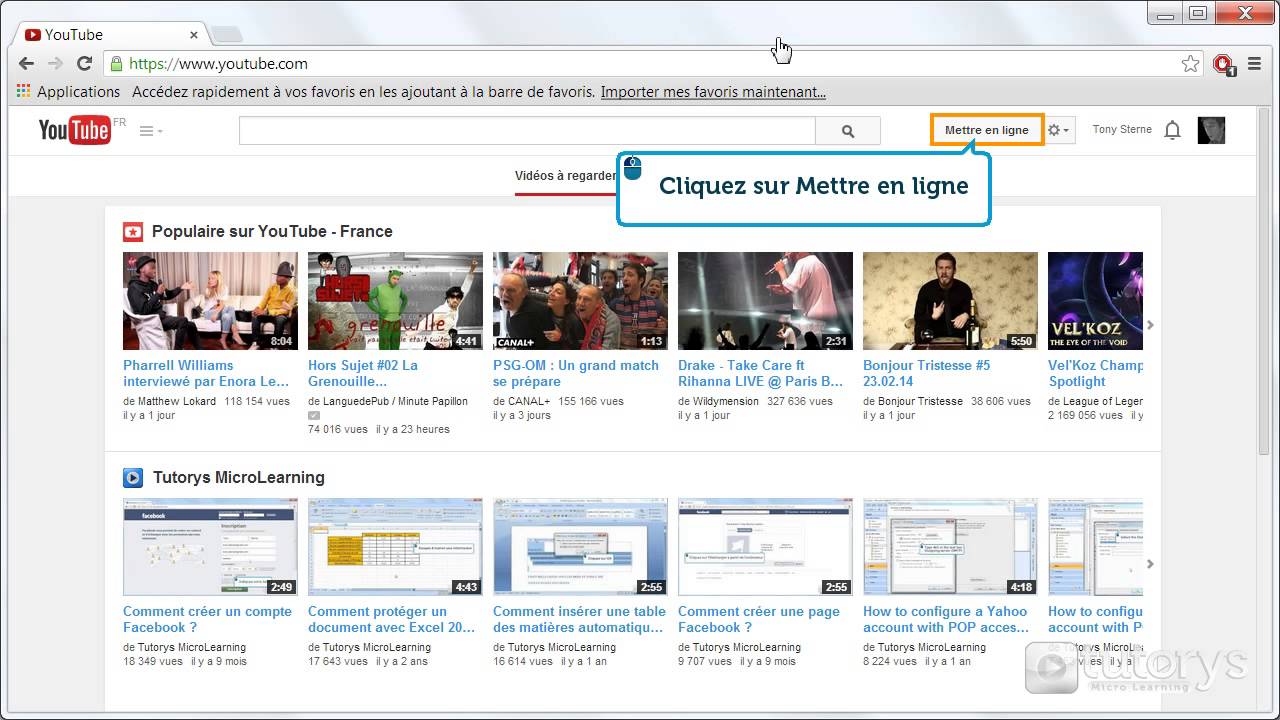Click Comment créer une page Facebook title
Image resolution: width=1280 pixels, height=720 pixels.
(759, 619)
